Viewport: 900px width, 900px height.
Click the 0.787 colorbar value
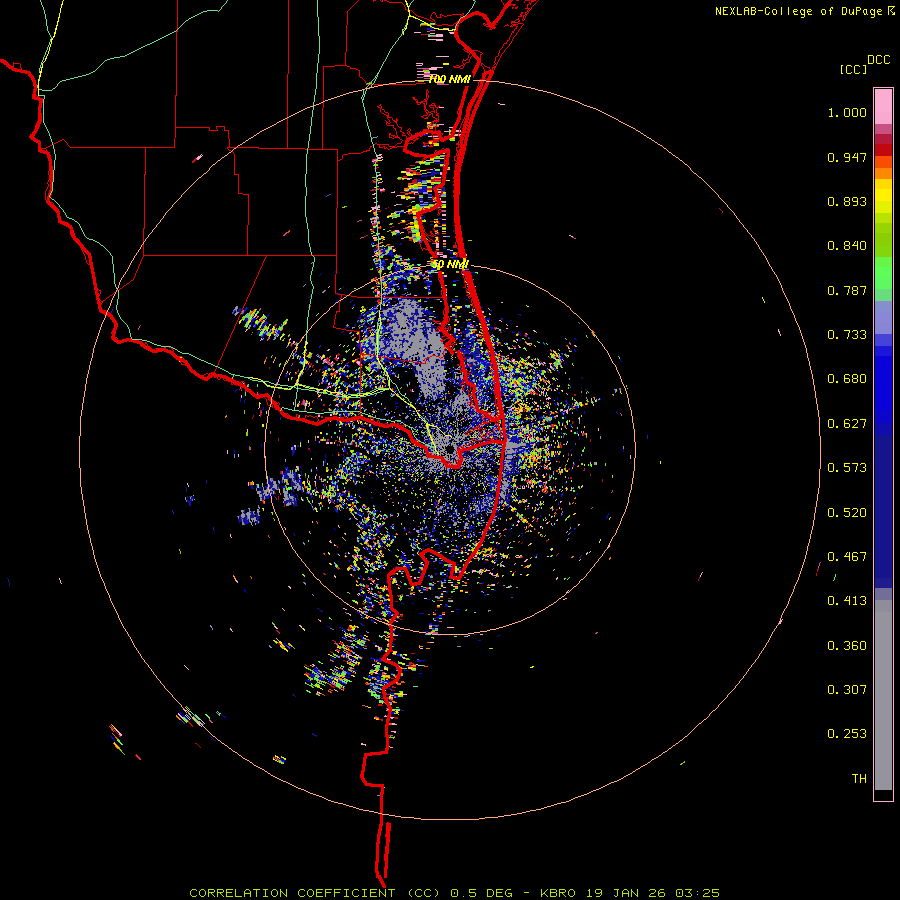pos(847,290)
